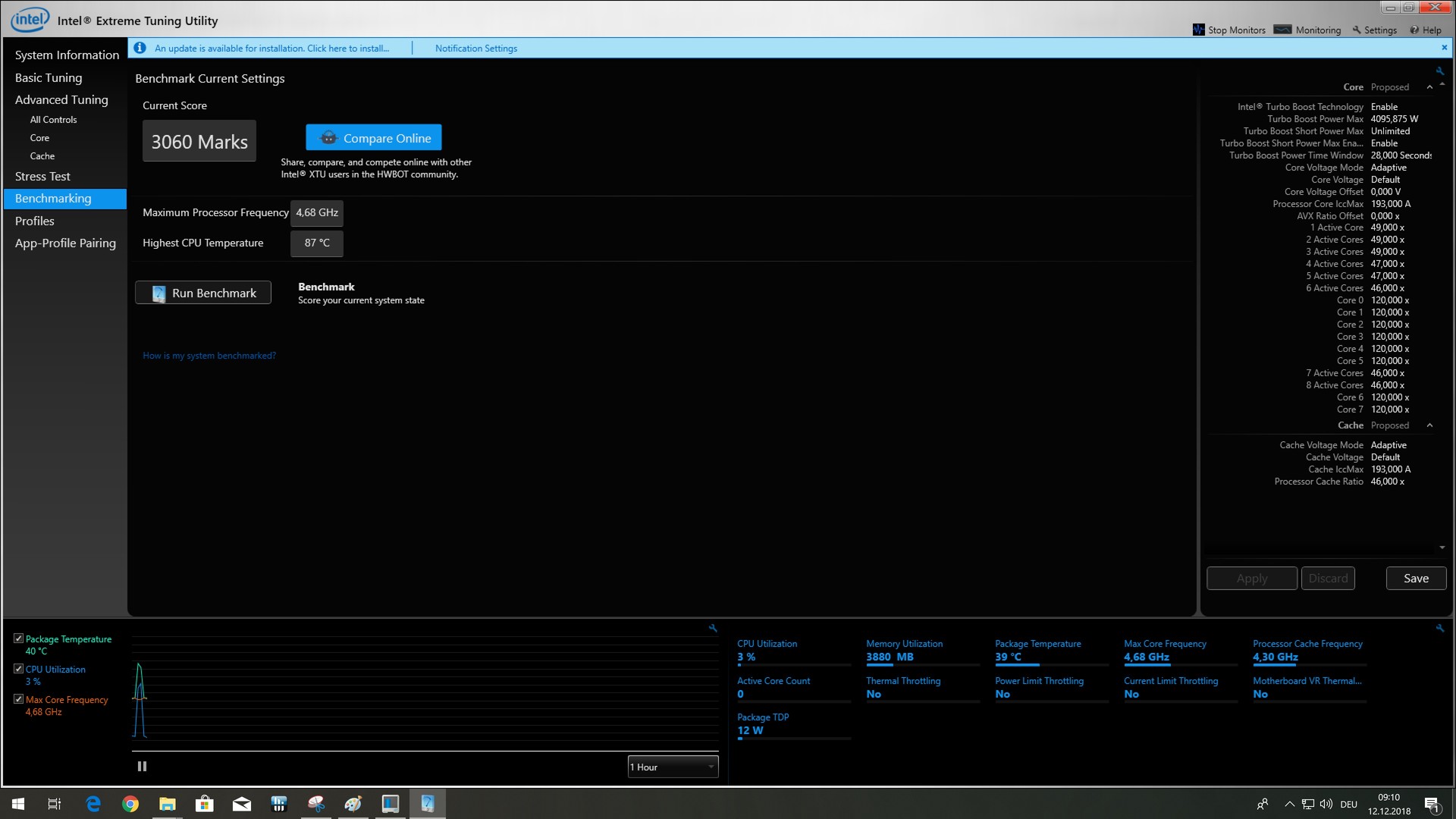1456x819 pixels.
Task: Disable Max Core Frequency graph checkbox
Action: [18, 699]
